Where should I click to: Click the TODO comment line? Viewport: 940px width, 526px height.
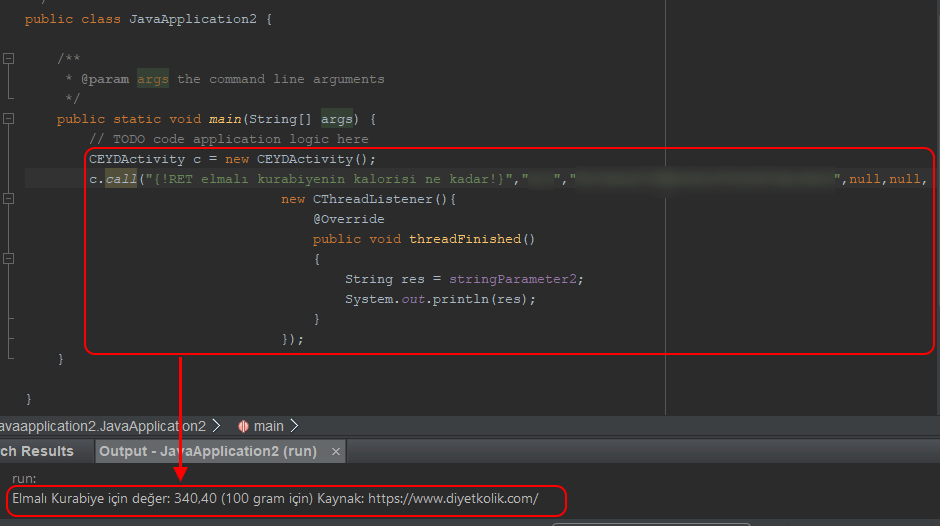point(228,139)
